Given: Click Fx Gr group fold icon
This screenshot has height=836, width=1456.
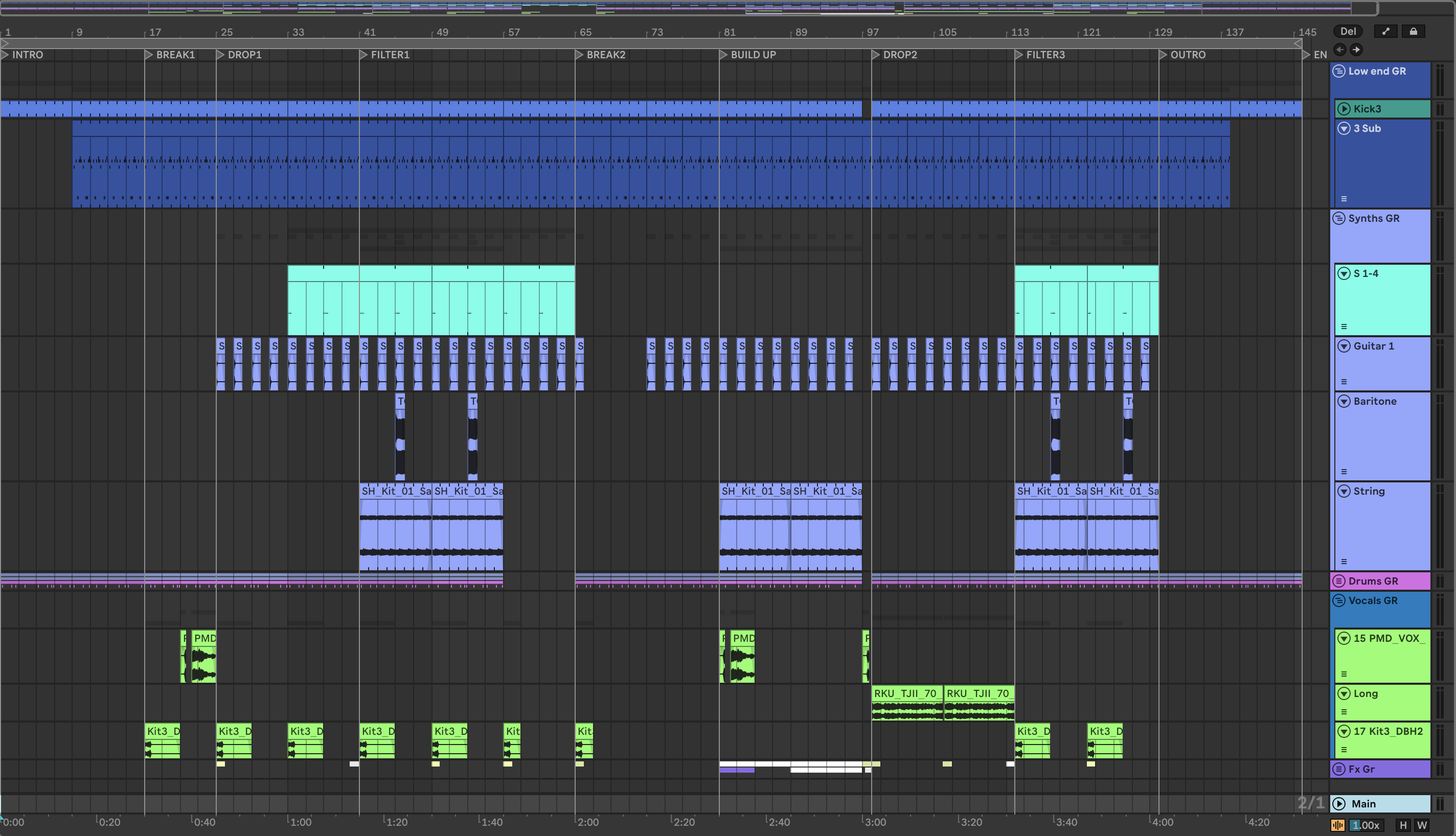Looking at the screenshot, I should tap(1339, 769).
